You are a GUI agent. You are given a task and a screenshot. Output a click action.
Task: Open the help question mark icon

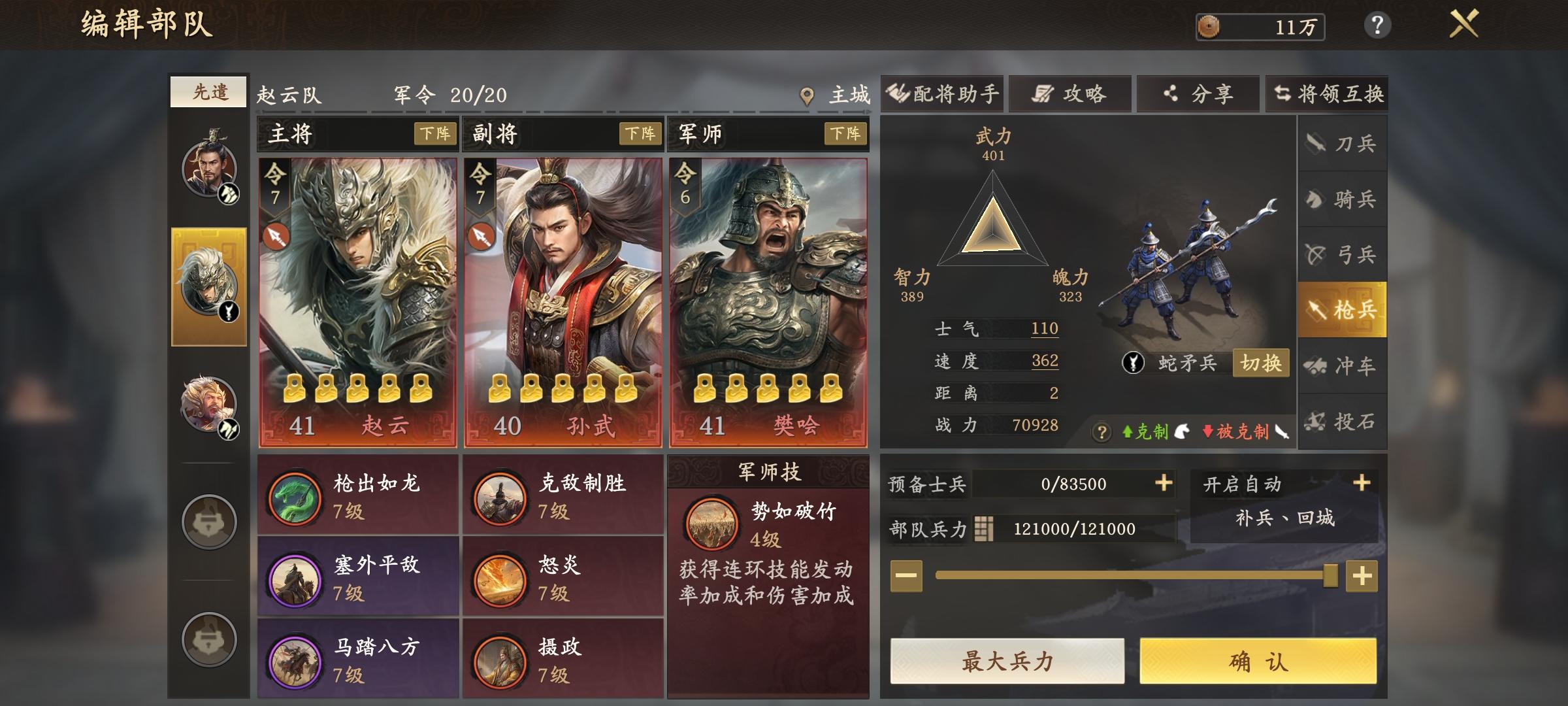point(1377,26)
